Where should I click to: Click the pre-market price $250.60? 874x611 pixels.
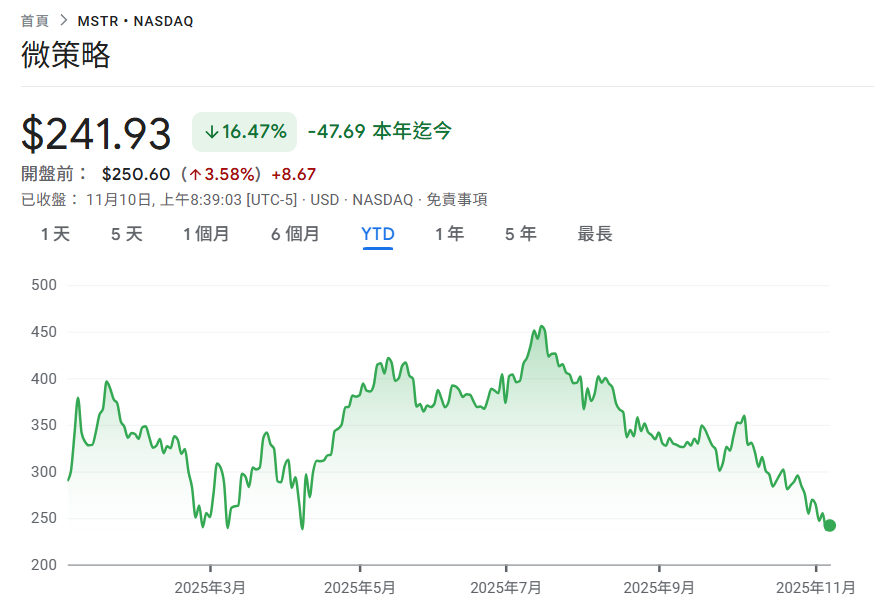click(x=135, y=171)
